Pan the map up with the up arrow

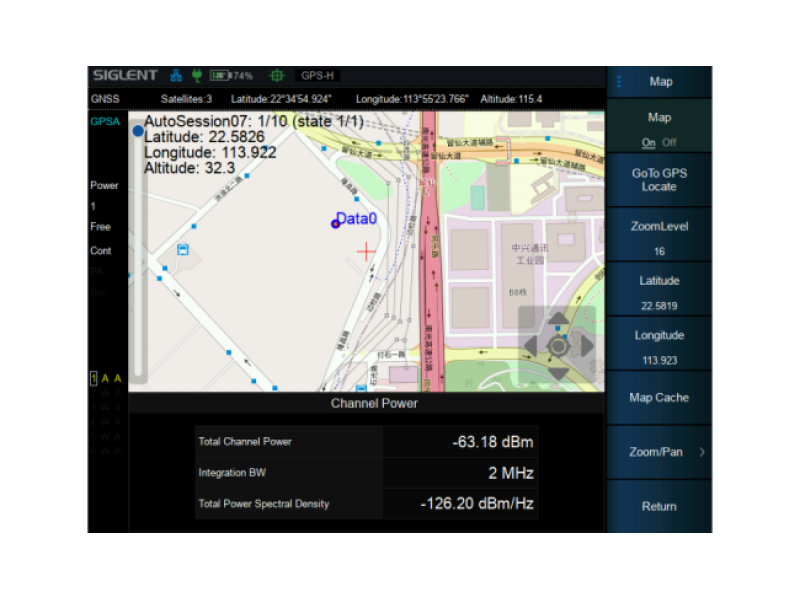tap(558, 318)
